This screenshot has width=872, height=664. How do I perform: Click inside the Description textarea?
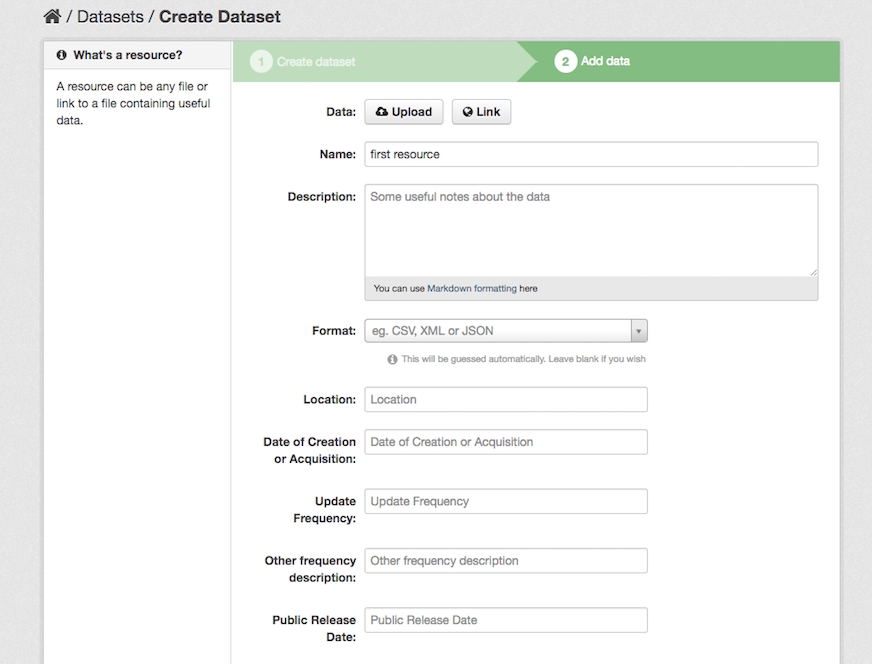point(591,230)
